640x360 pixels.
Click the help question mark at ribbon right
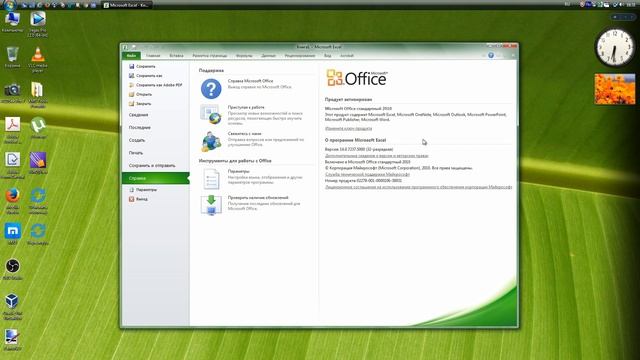pyautogui.click(x=491, y=55)
